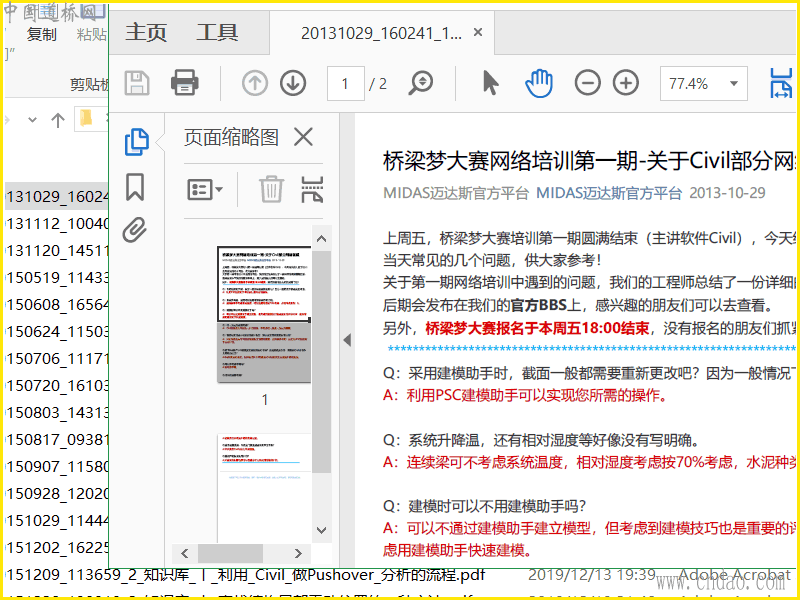Viewport: 800px width, 600px height.
Task: Click the date 2013-10-29
Action: coord(727,193)
